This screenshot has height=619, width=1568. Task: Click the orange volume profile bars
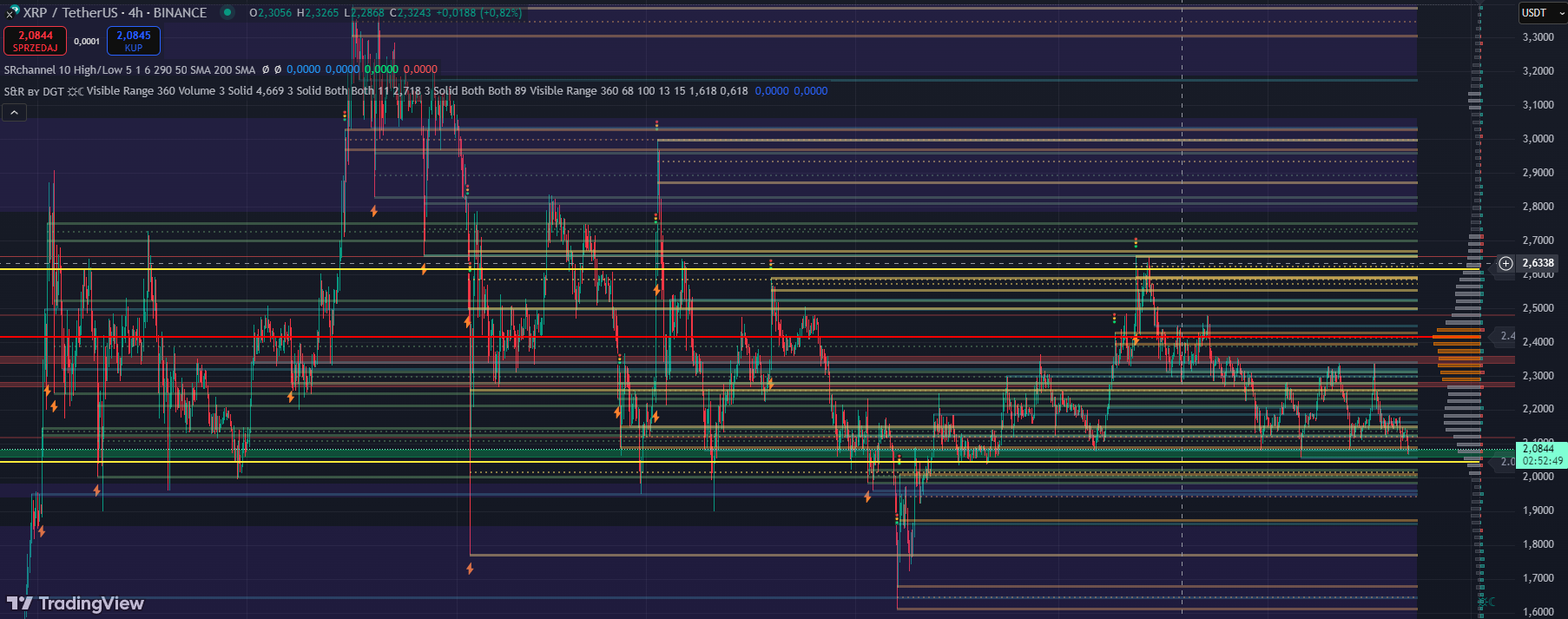1459,354
